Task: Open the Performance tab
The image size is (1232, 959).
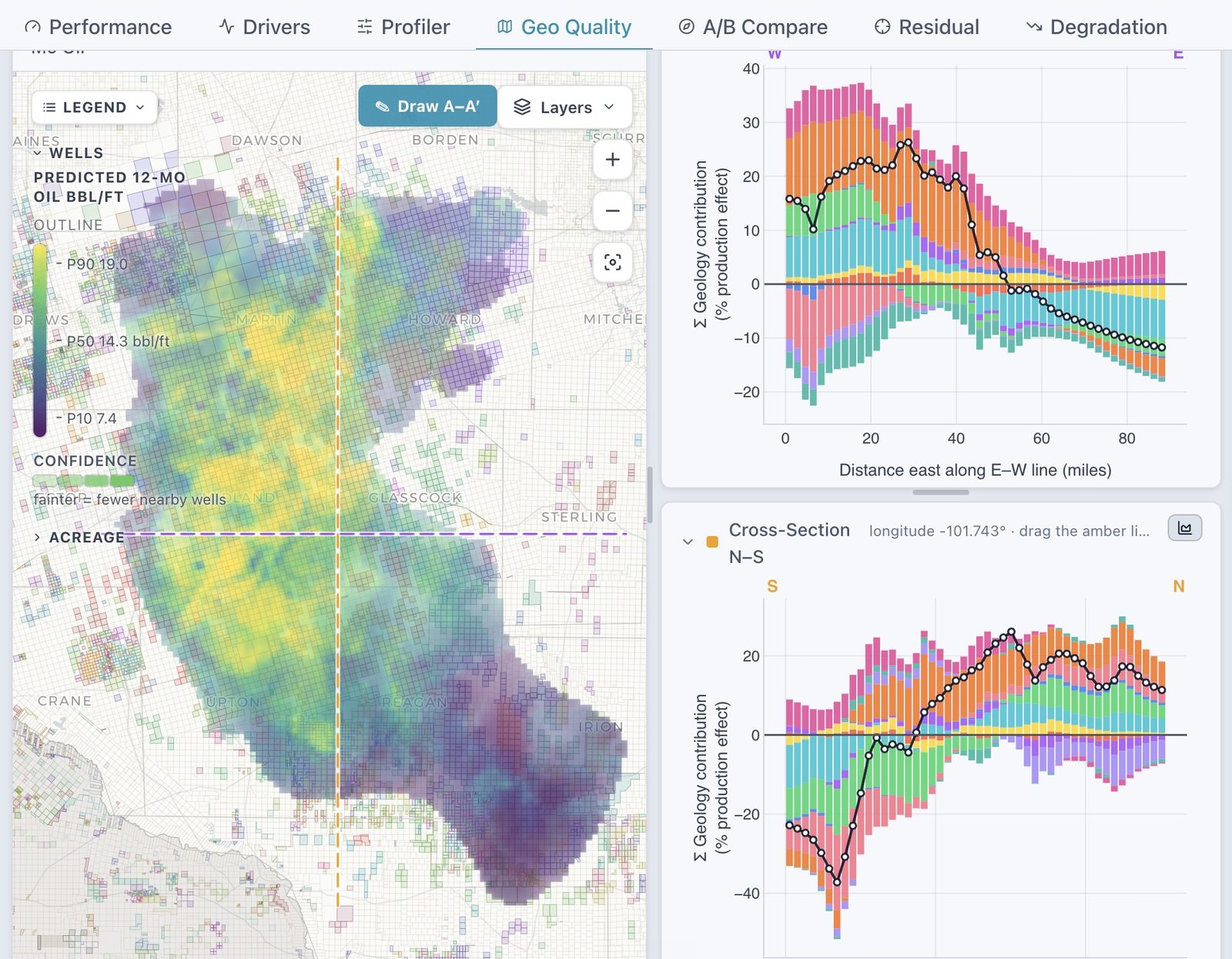Action: point(98,27)
